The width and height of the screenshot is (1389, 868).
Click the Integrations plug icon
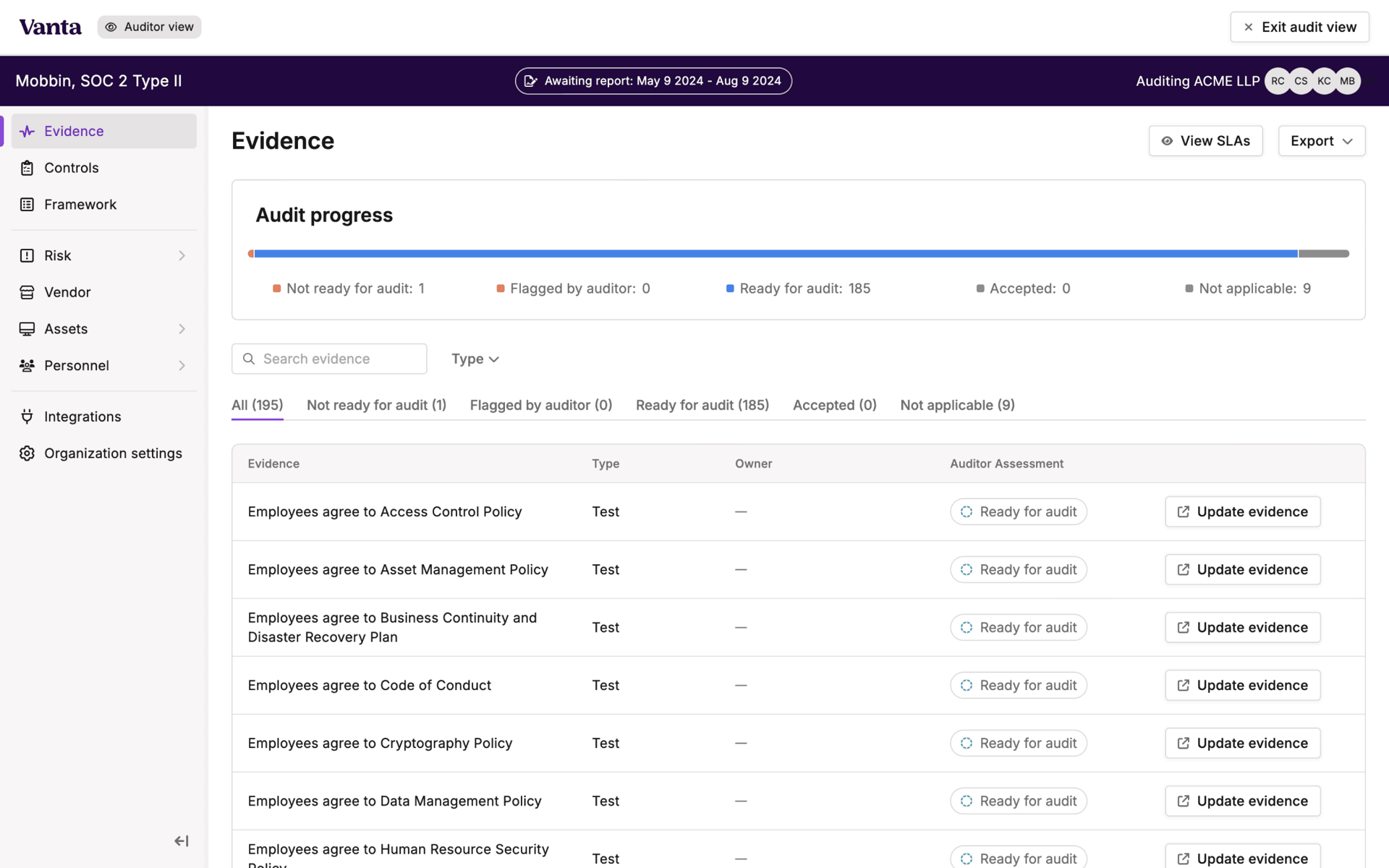[x=27, y=417]
